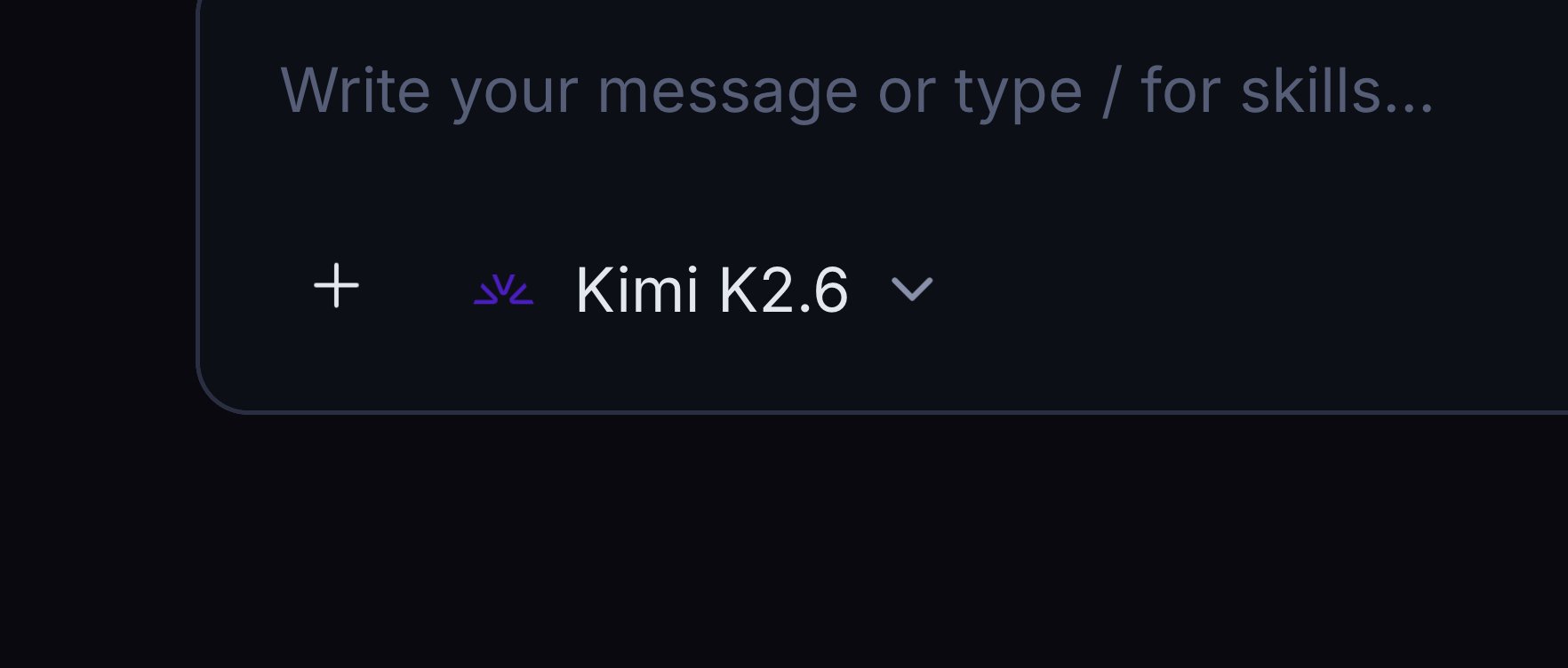Show model list from Kimi K2.6 dropdown
Image resolution: width=1568 pixels, height=668 pixels.
(x=703, y=290)
